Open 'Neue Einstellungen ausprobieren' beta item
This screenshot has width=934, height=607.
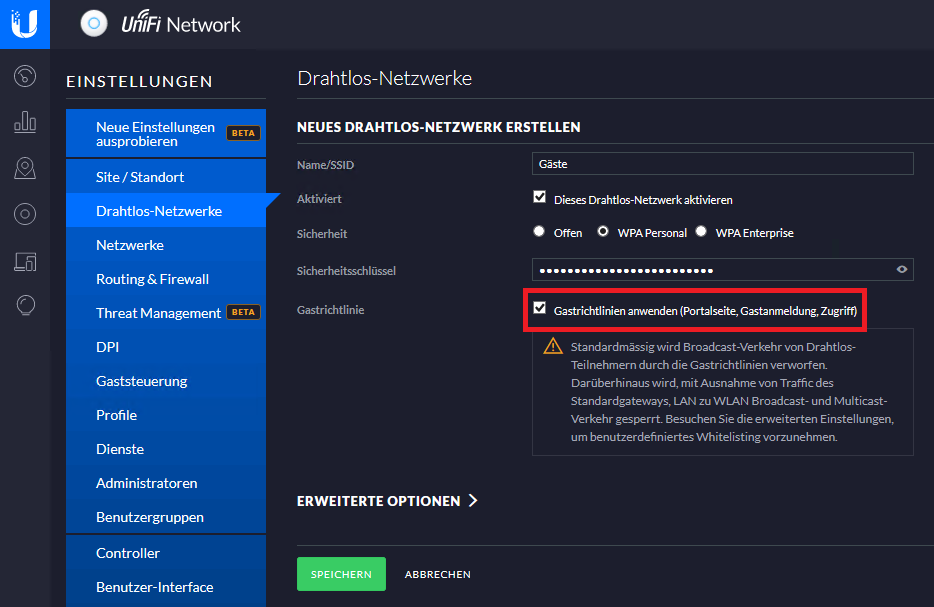point(155,134)
